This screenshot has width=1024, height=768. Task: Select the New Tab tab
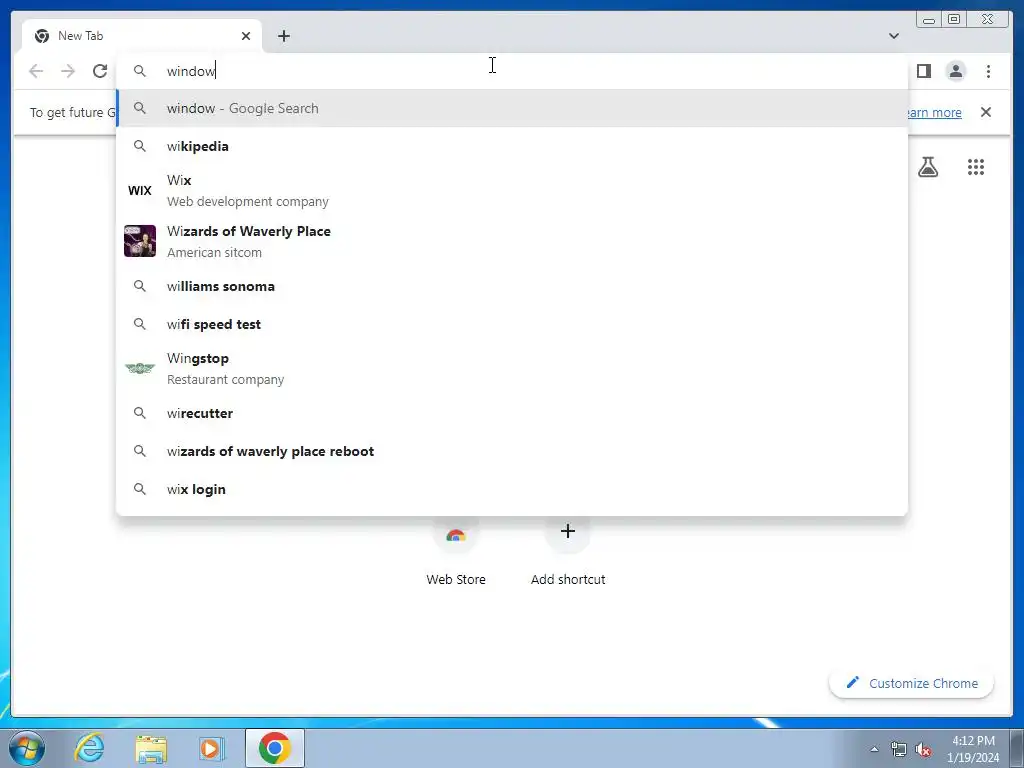coord(142,36)
